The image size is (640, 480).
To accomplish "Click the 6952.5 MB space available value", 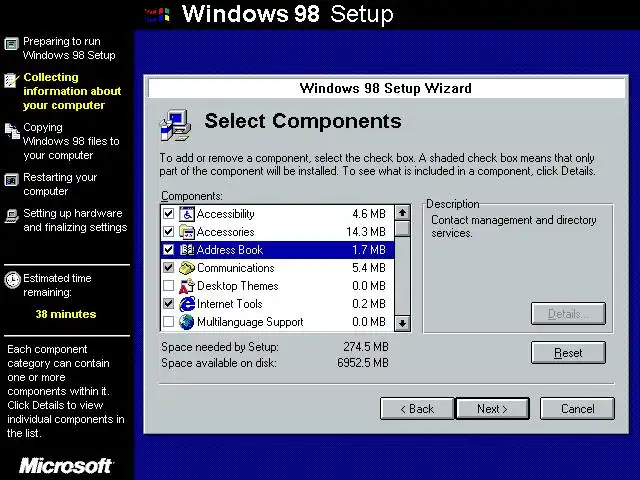I will [x=363, y=363].
